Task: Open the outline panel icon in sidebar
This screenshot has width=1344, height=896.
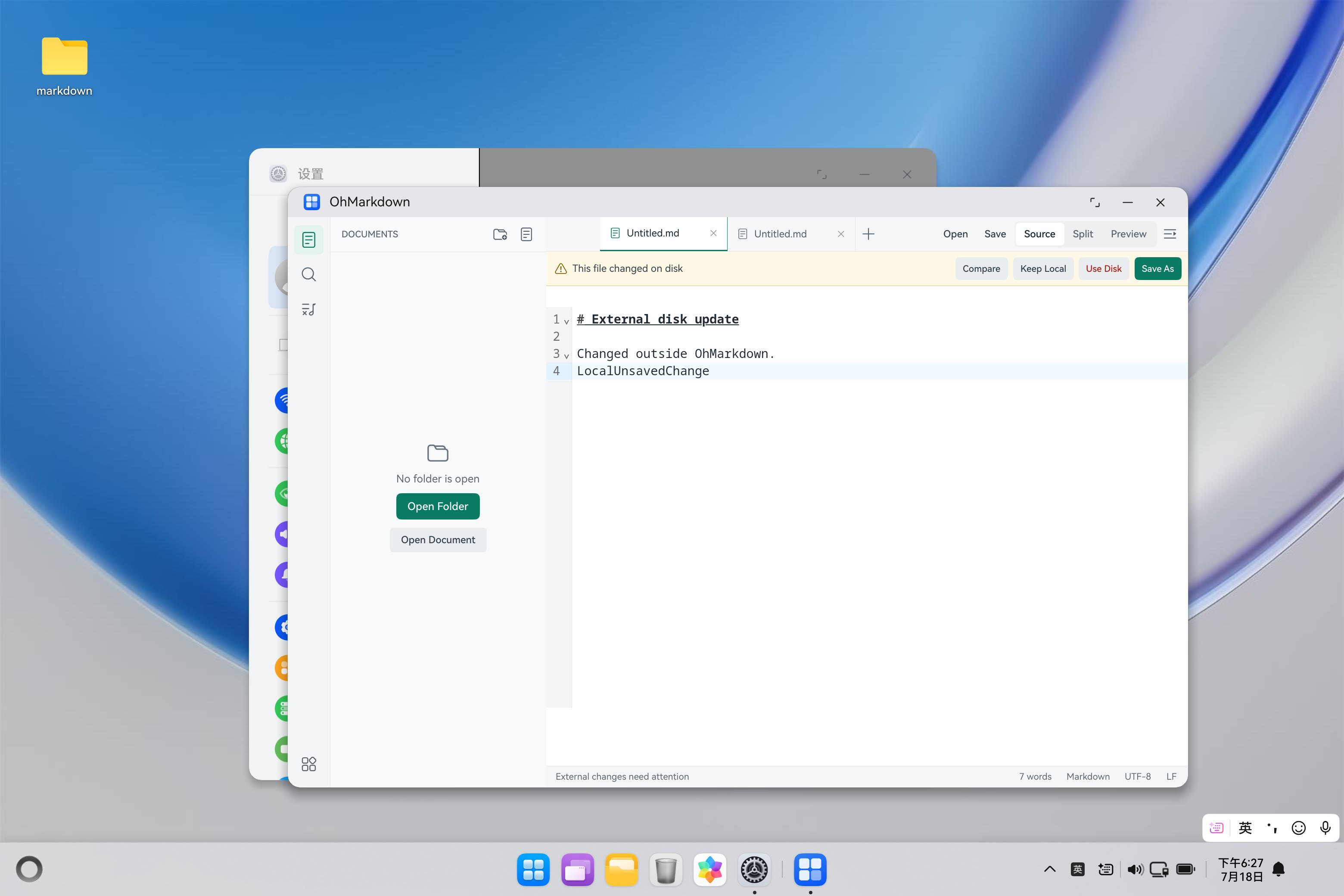Action: click(x=308, y=309)
